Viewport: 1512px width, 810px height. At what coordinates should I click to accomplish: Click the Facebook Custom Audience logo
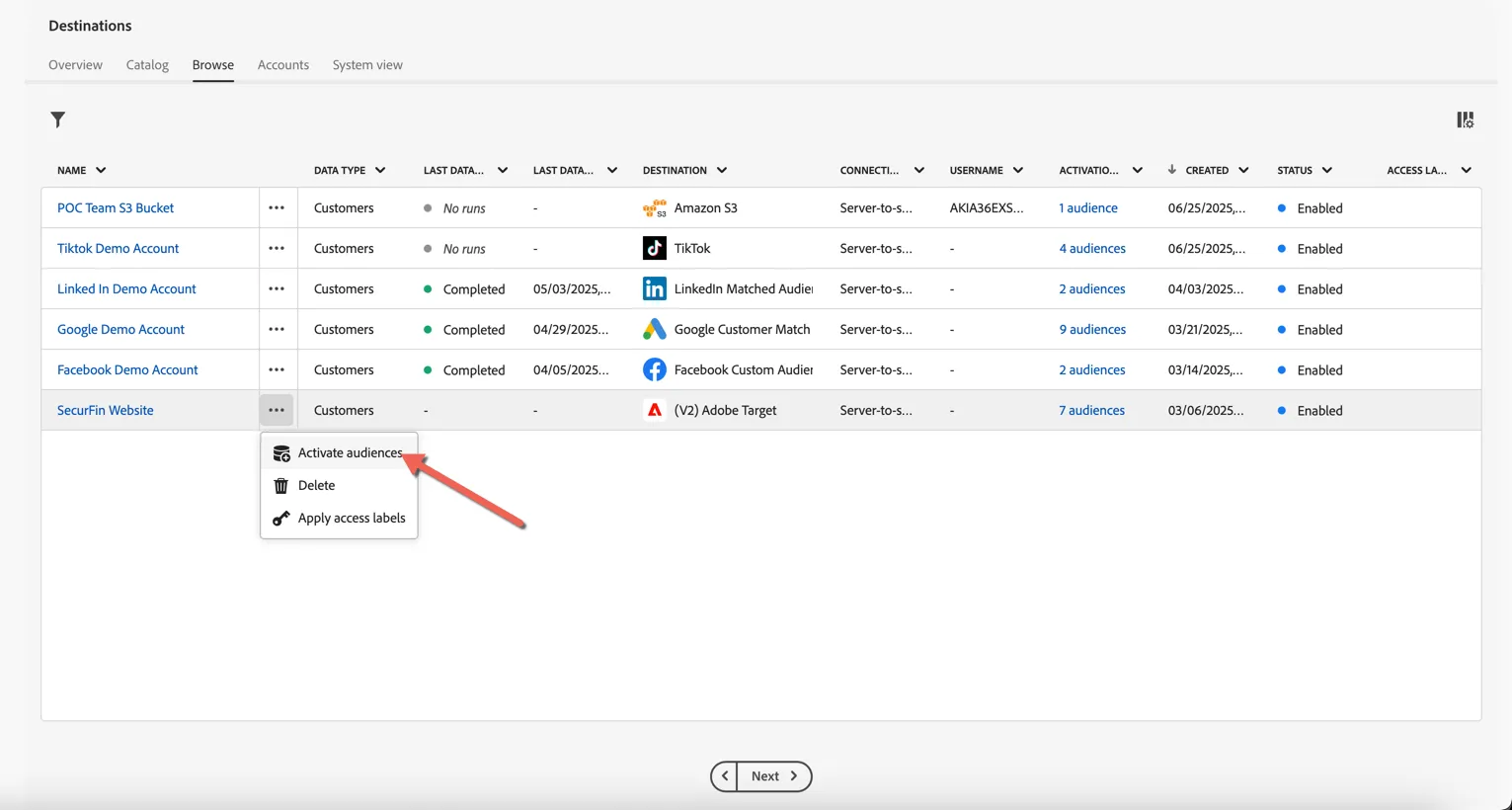[655, 370]
